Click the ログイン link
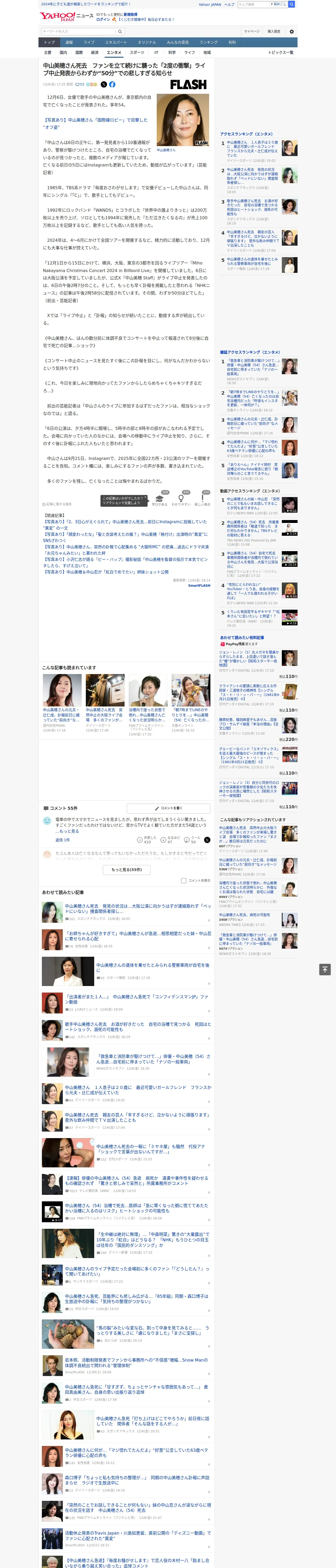Image resolution: width=336 pixels, height=1568 pixels. (x=103, y=20)
